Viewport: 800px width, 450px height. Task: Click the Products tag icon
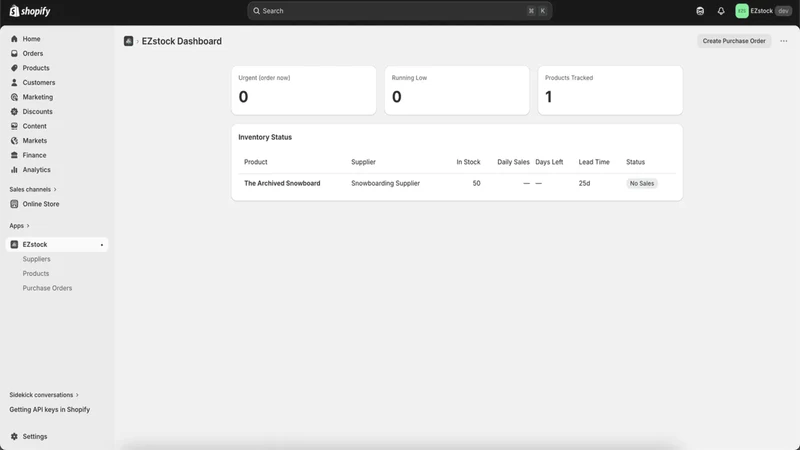pos(14,68)
